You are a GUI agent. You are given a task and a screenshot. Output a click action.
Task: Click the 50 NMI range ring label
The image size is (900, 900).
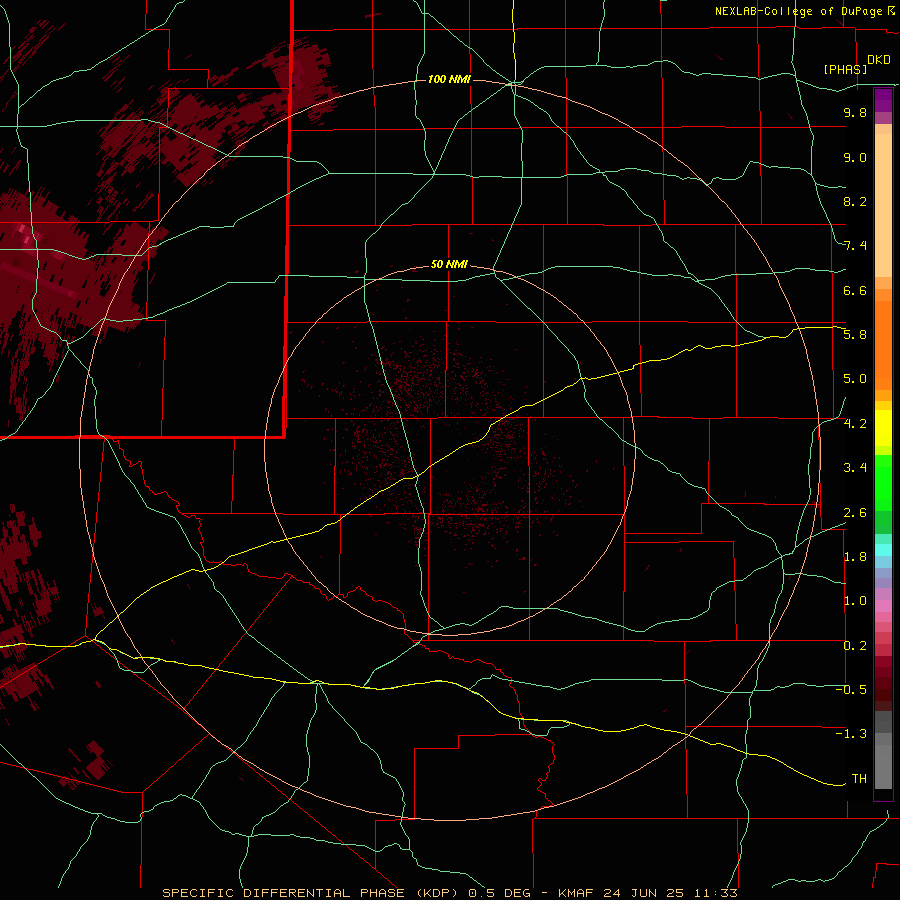tap(449, 265)
